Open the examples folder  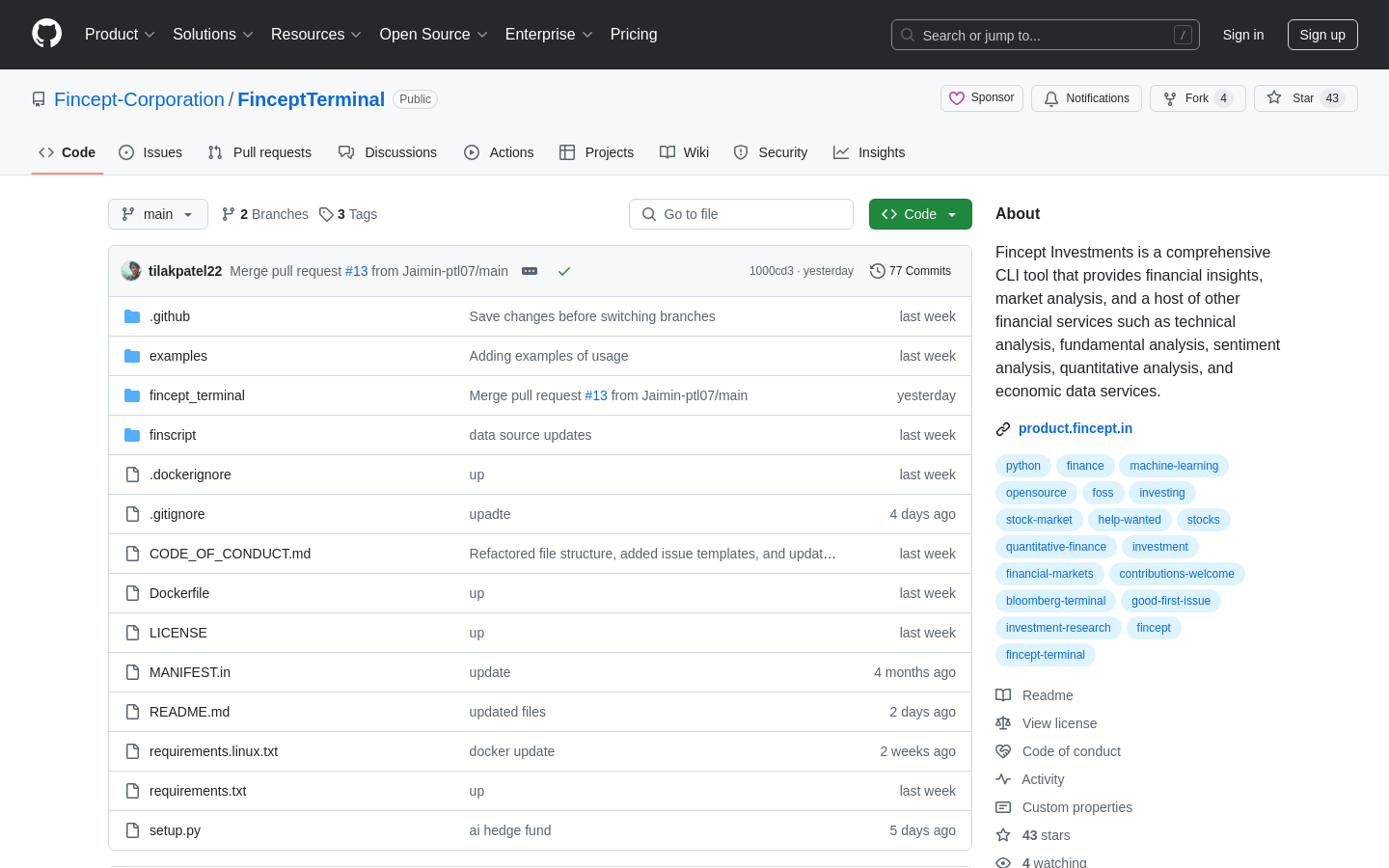pyautogui.click(x=178, y=356)
